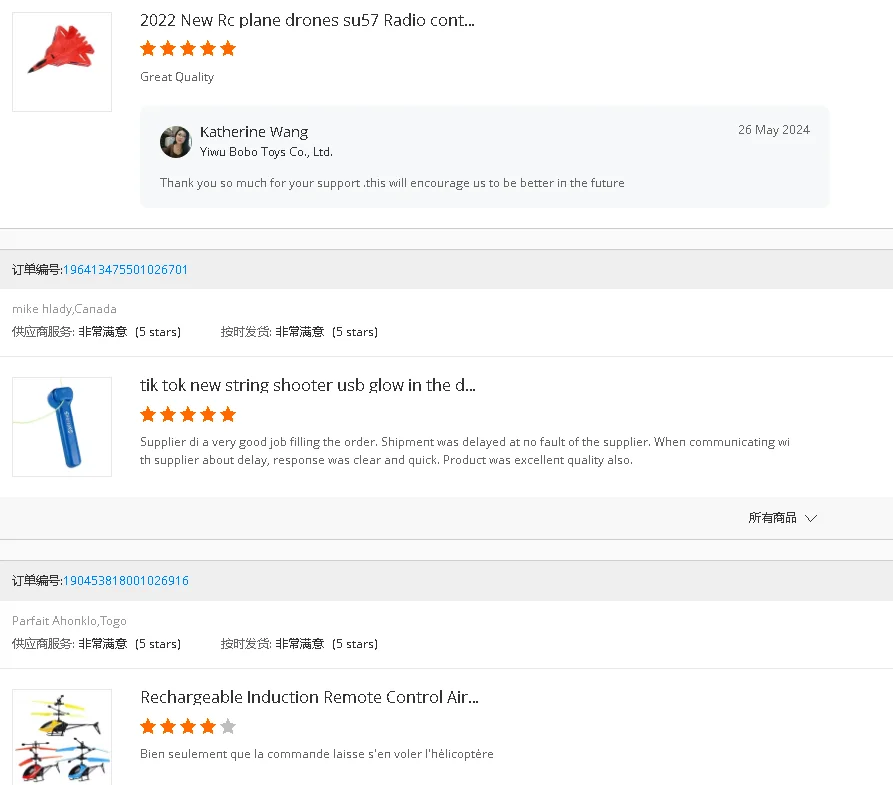Click the helicopter four-star rating

(x=178, y=726)
